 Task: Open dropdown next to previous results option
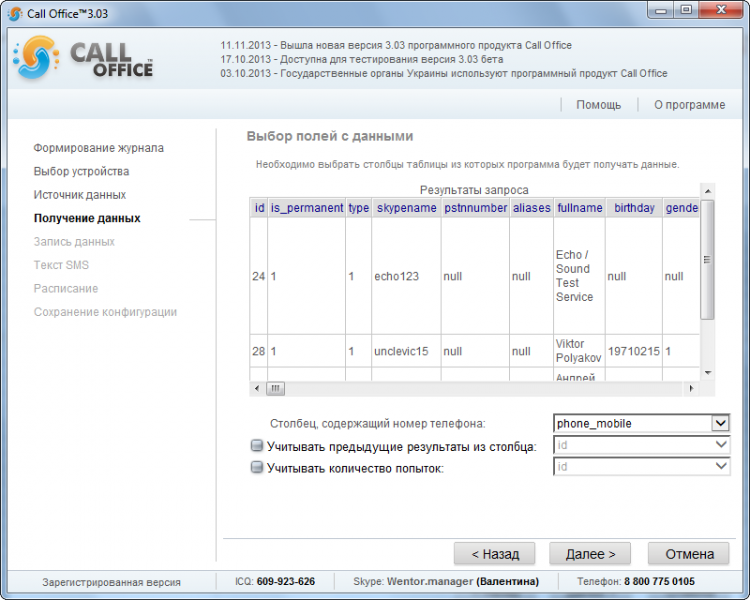click(720, 445)
